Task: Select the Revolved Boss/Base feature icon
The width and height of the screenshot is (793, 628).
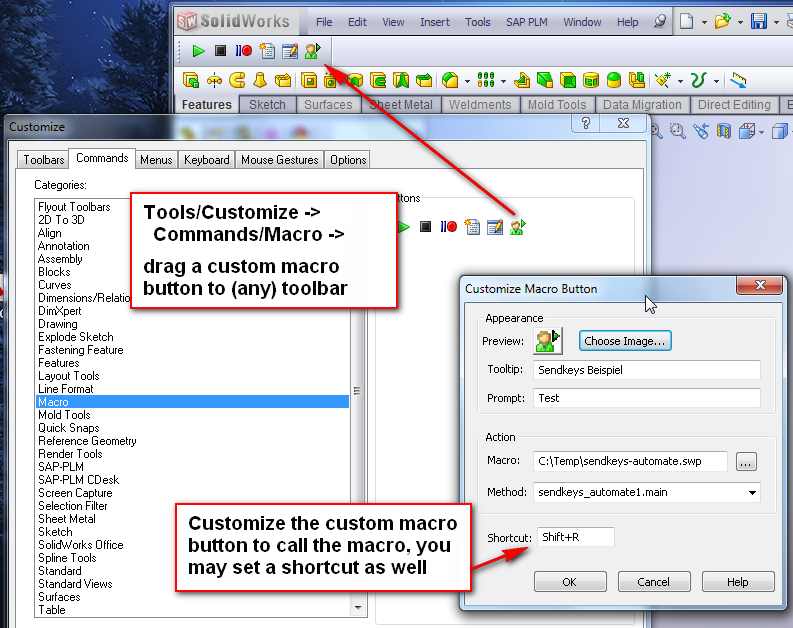Action: [x=214, y=80]
